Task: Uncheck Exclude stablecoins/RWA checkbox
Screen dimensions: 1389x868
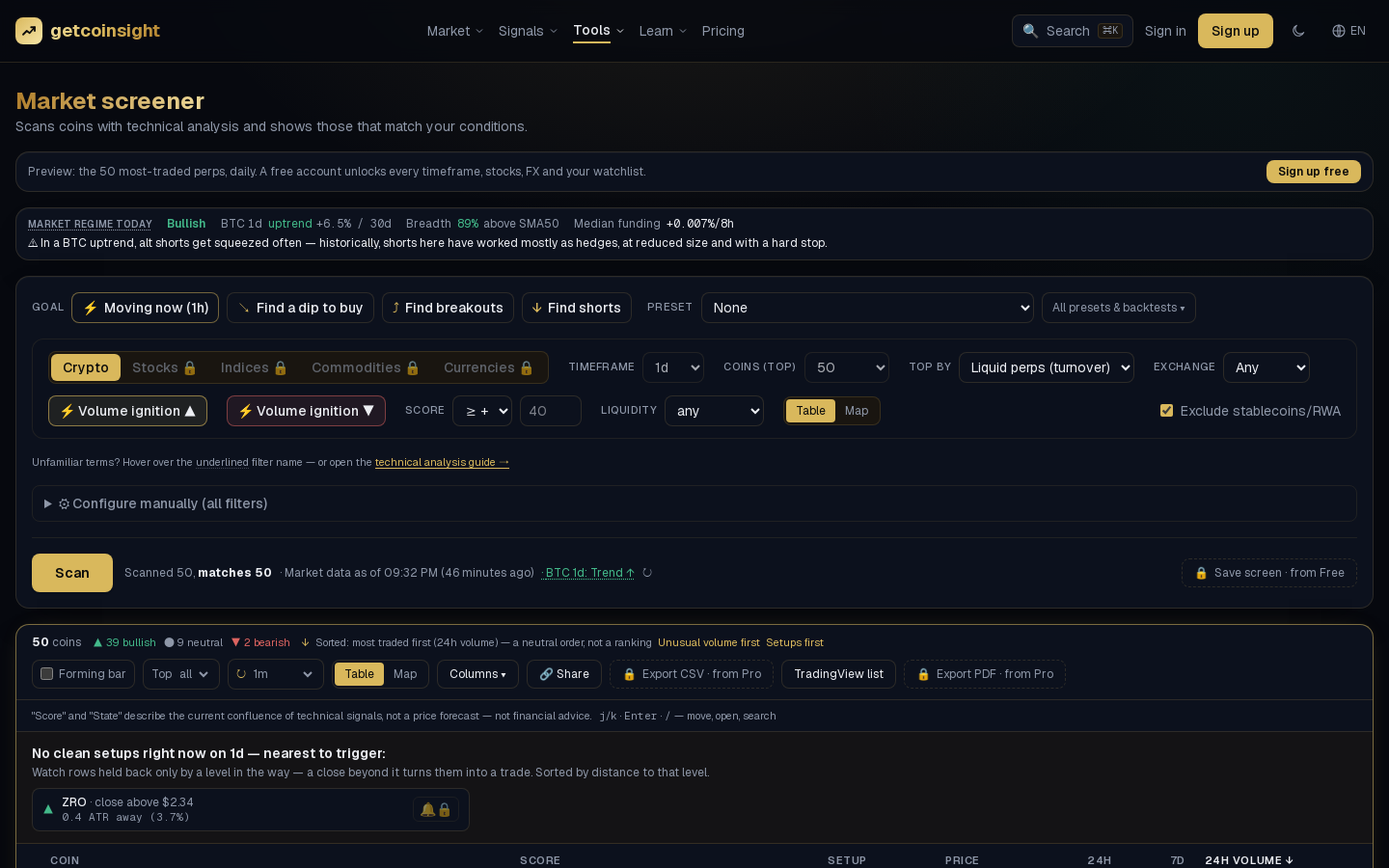Action: coord(1167,411)
